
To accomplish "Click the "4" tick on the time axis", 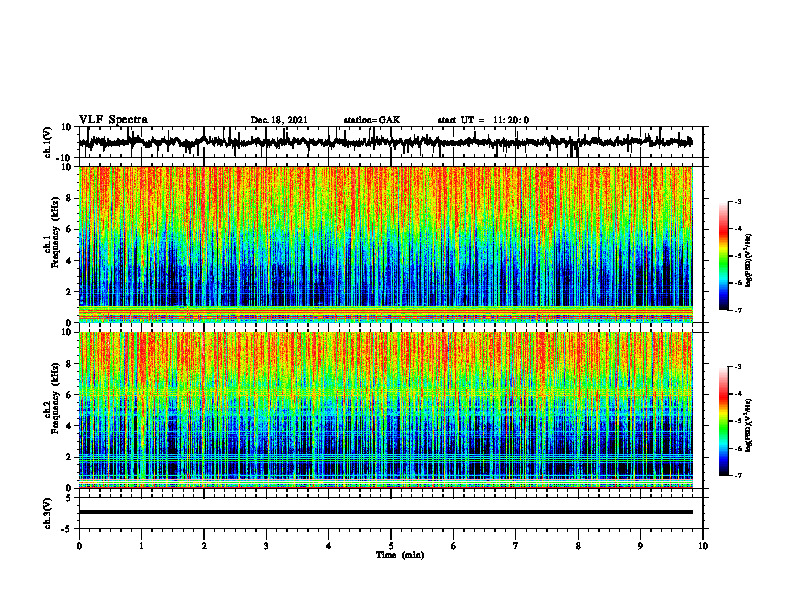I will [329, 546].
